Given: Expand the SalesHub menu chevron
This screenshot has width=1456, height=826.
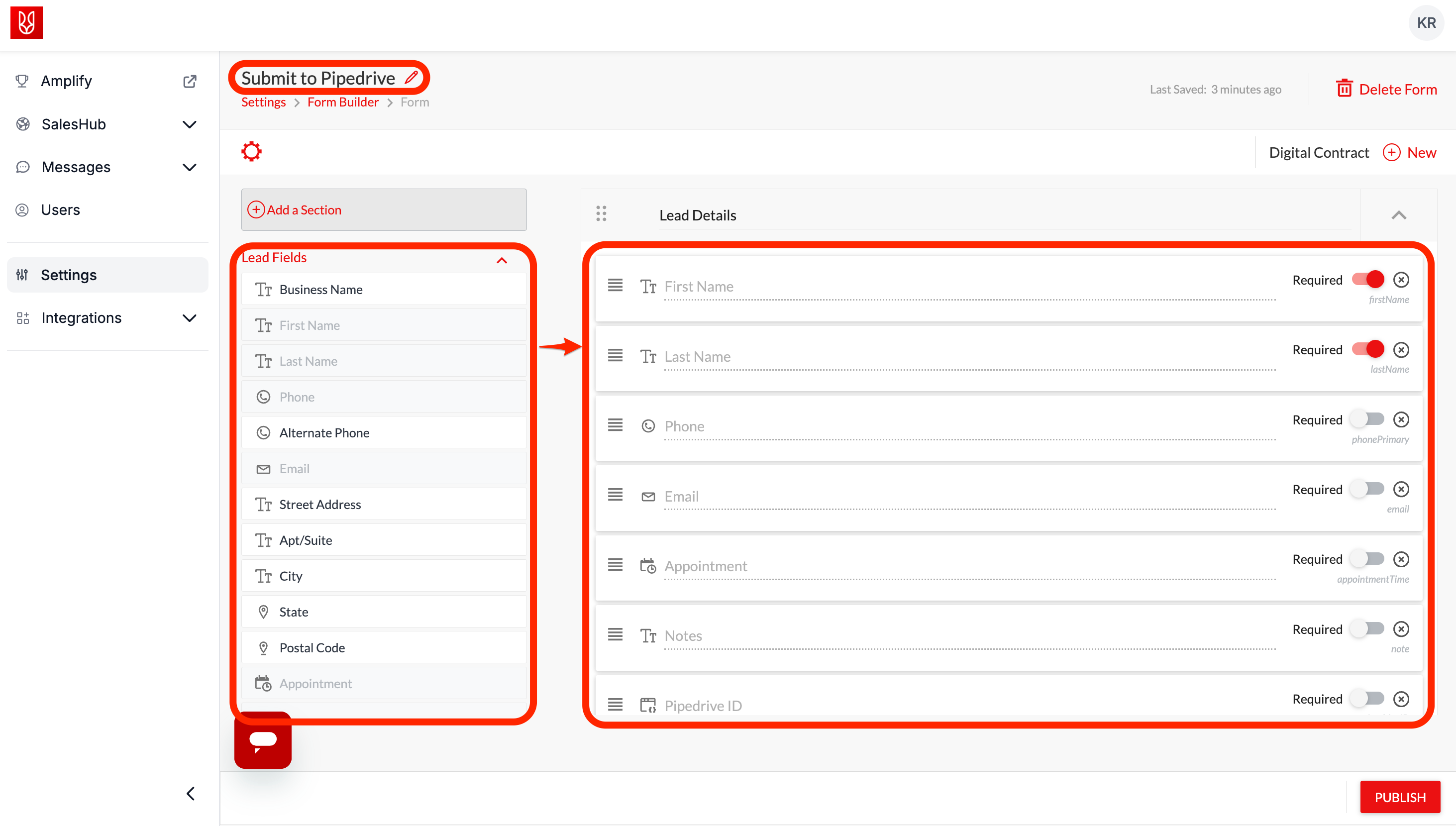Looking at the screenshot, I should [190, 124].
